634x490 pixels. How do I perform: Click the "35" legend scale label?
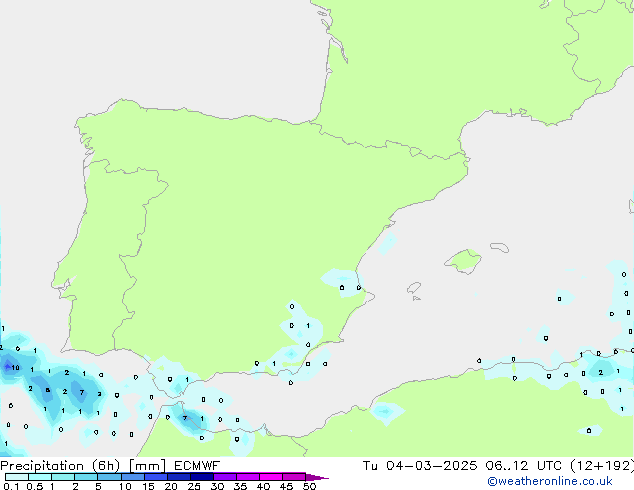[x=240, y=486]
